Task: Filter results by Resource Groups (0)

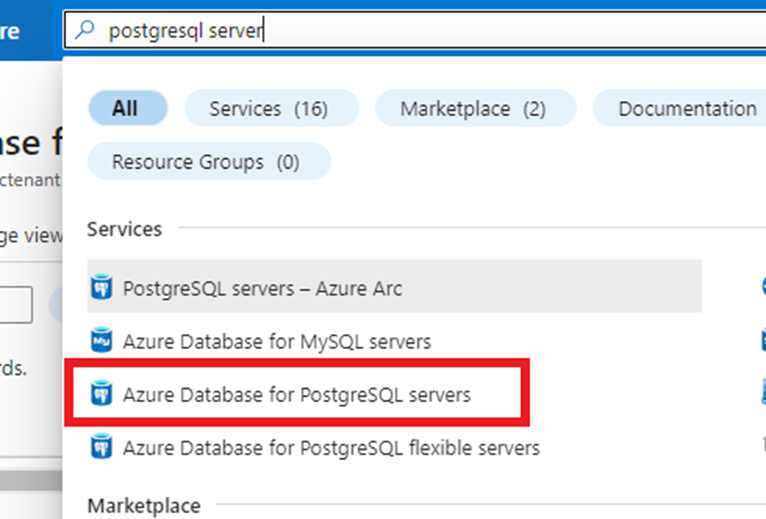Action: coord(209,161)
